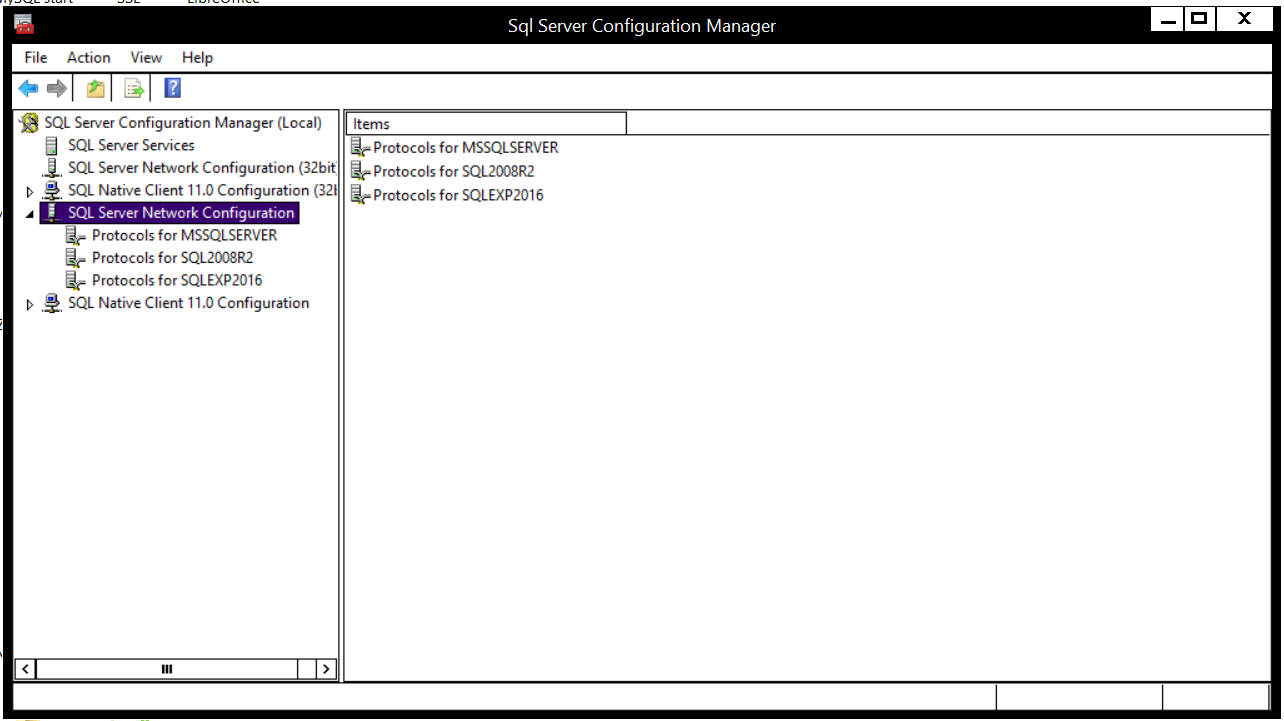Viewport: 1284px width, 721px height.
Task: Open the View menu
Action: tap(146, 58)
